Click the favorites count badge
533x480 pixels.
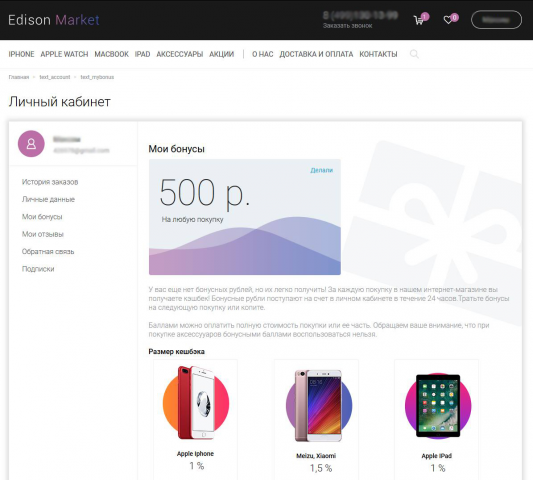pos(455,17)
